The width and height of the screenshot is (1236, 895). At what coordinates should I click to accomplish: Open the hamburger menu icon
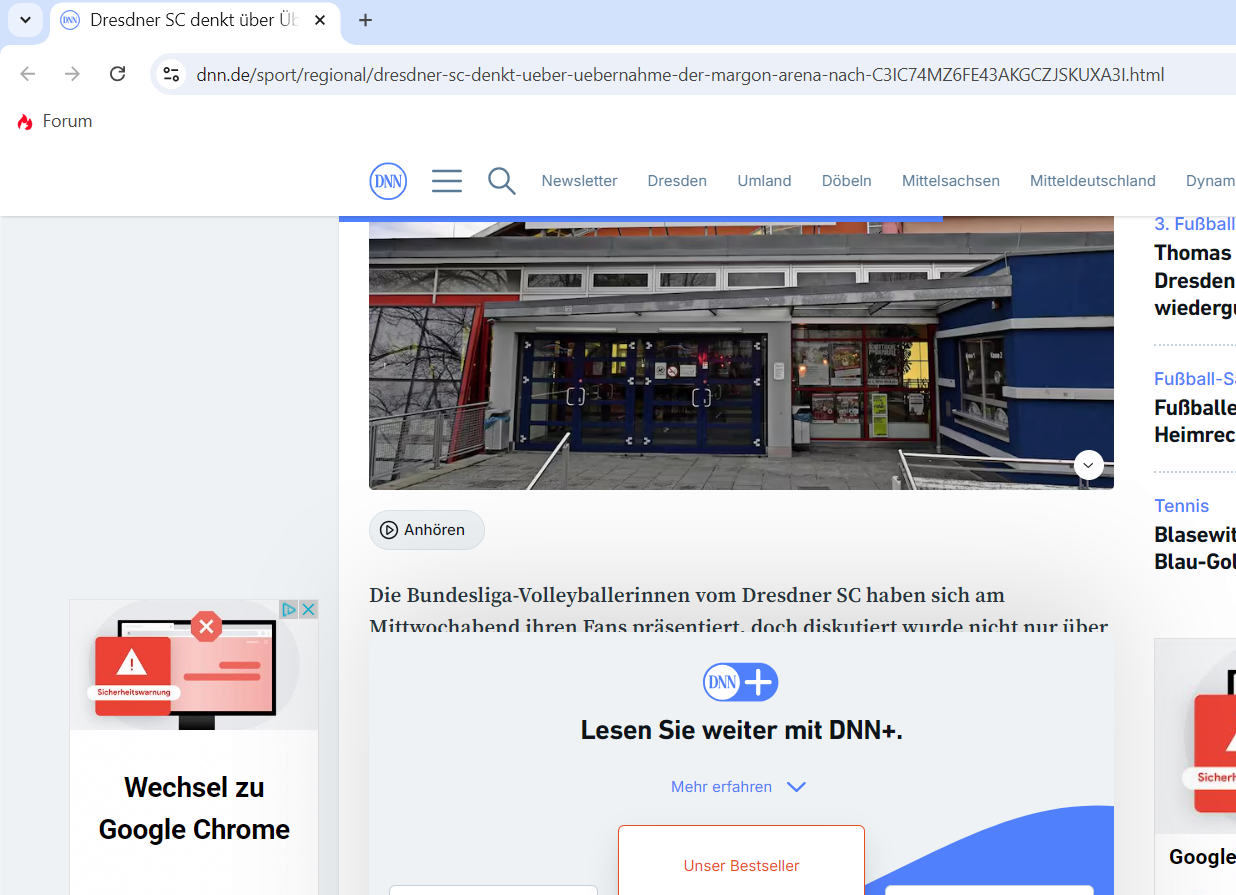tap(447, 181)
